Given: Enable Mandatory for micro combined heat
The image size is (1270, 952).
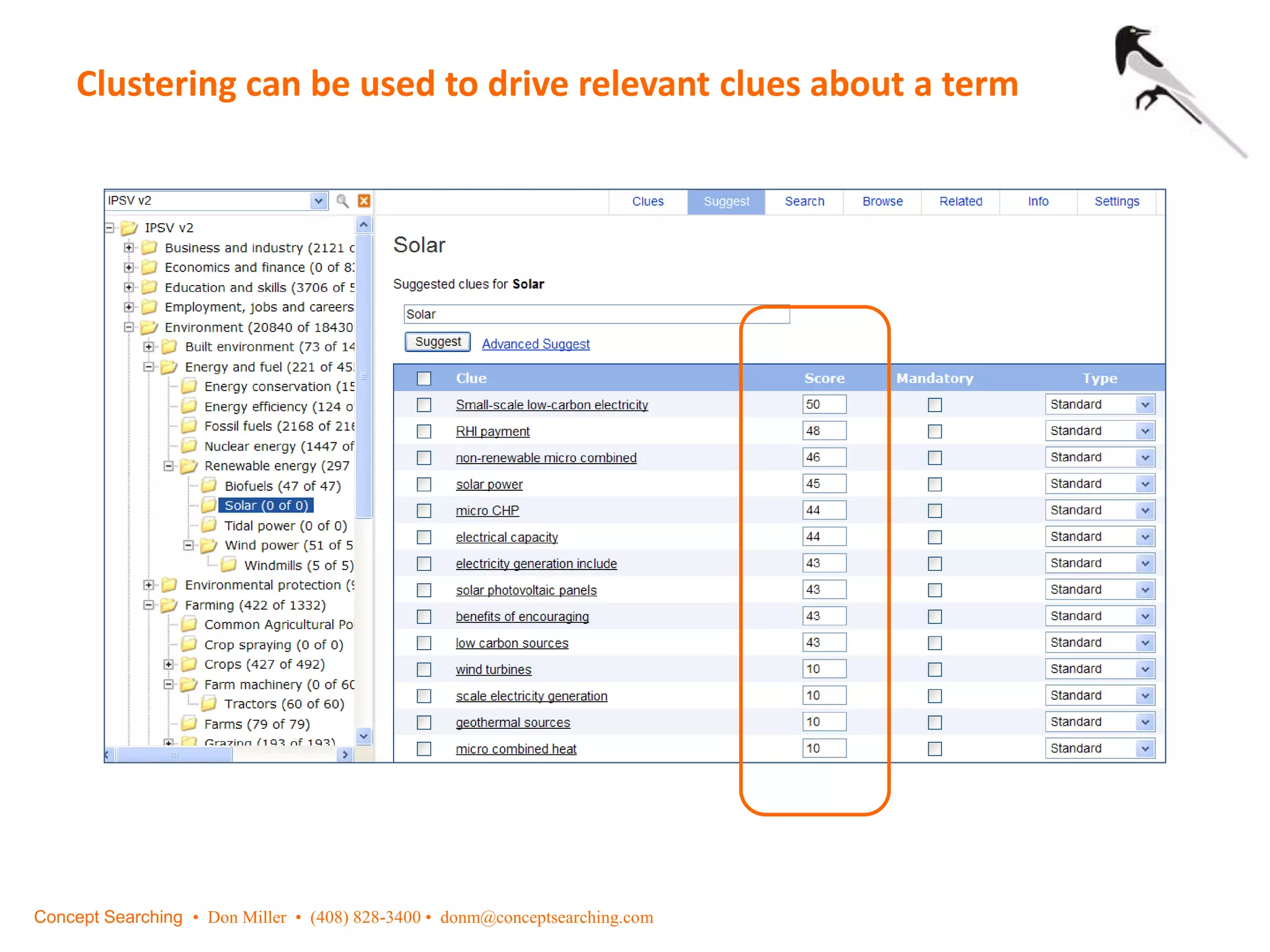Looking at the screenshot, I should (x=935, y=749).
